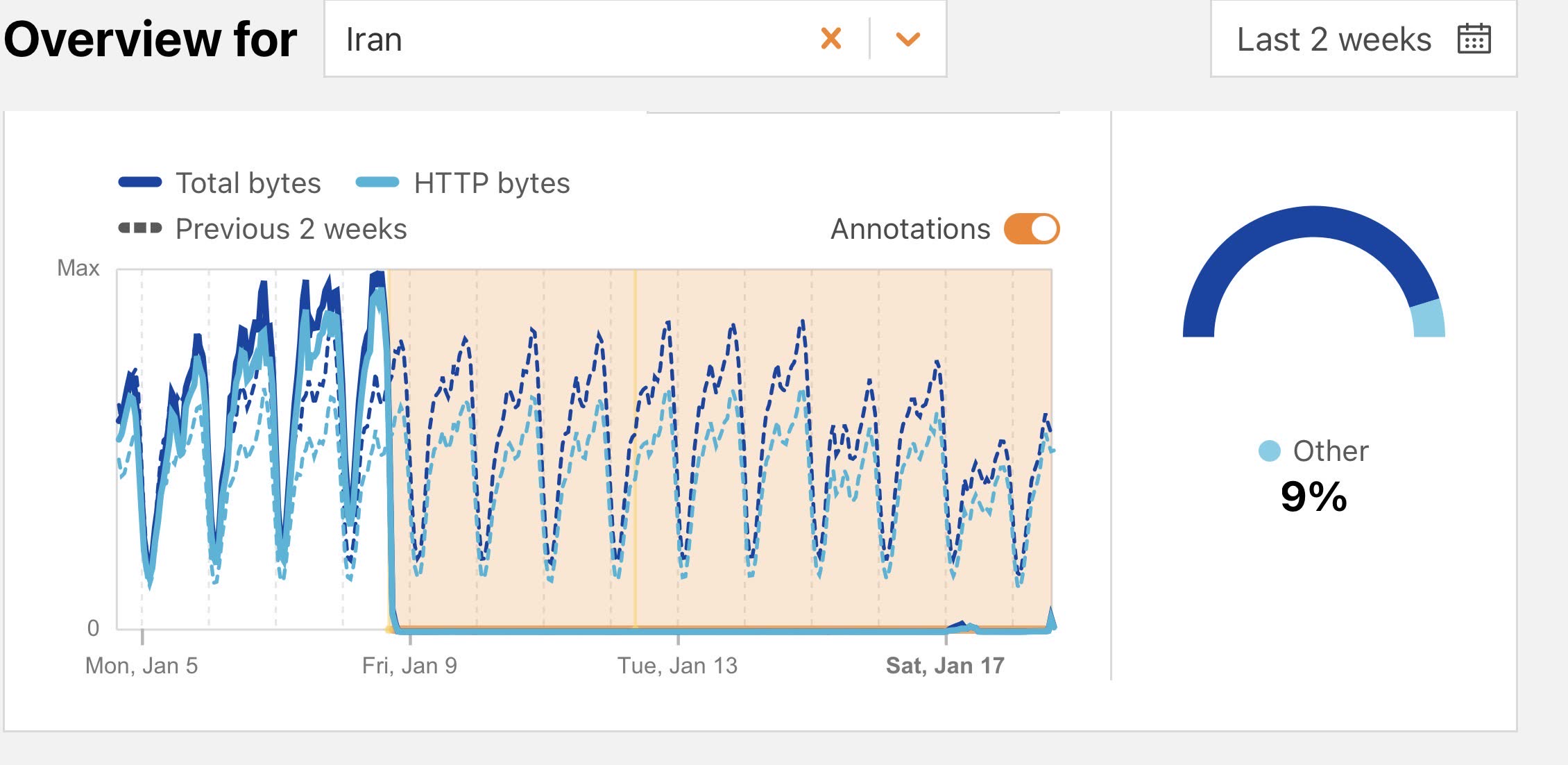1568x765 pixels.
Task: Clear the Iran selection with orange X
Action: point(830,39)
